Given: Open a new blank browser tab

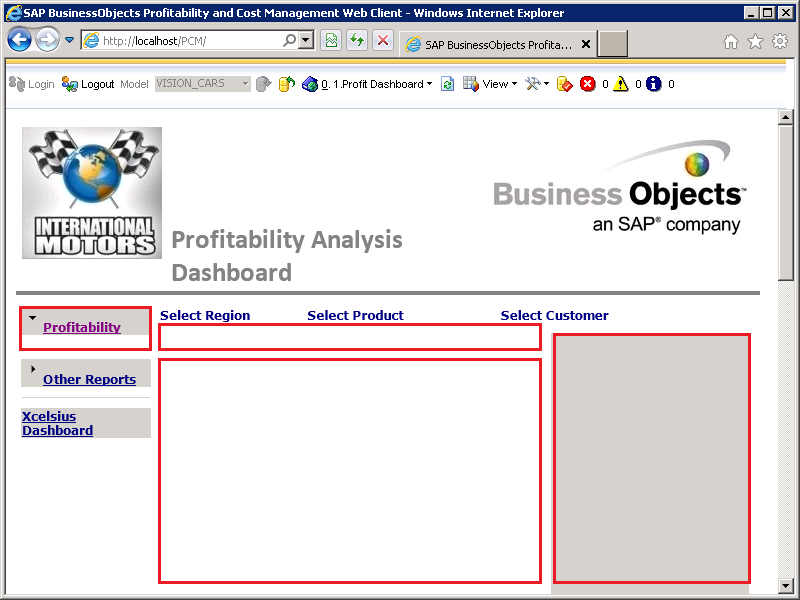Looking at the screenshot, I should (x=612, y=44).
